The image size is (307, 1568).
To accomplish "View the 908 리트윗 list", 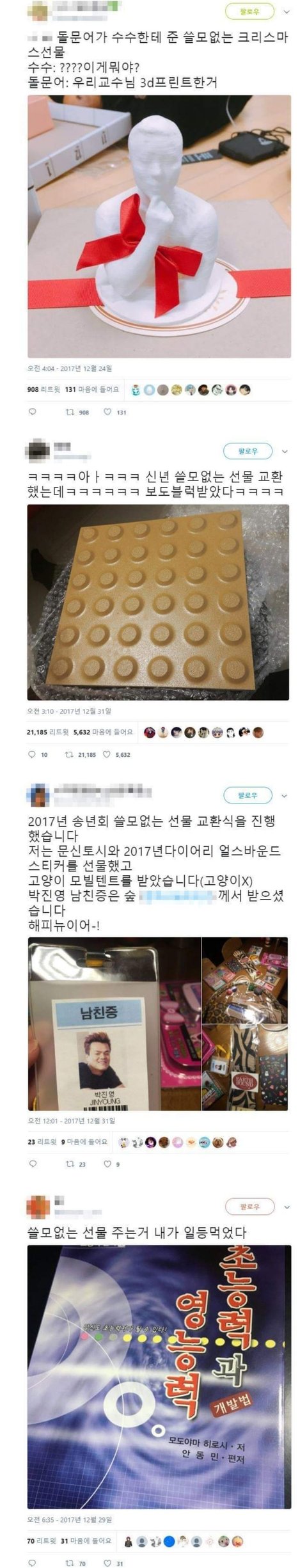I will tap(43, 389).
